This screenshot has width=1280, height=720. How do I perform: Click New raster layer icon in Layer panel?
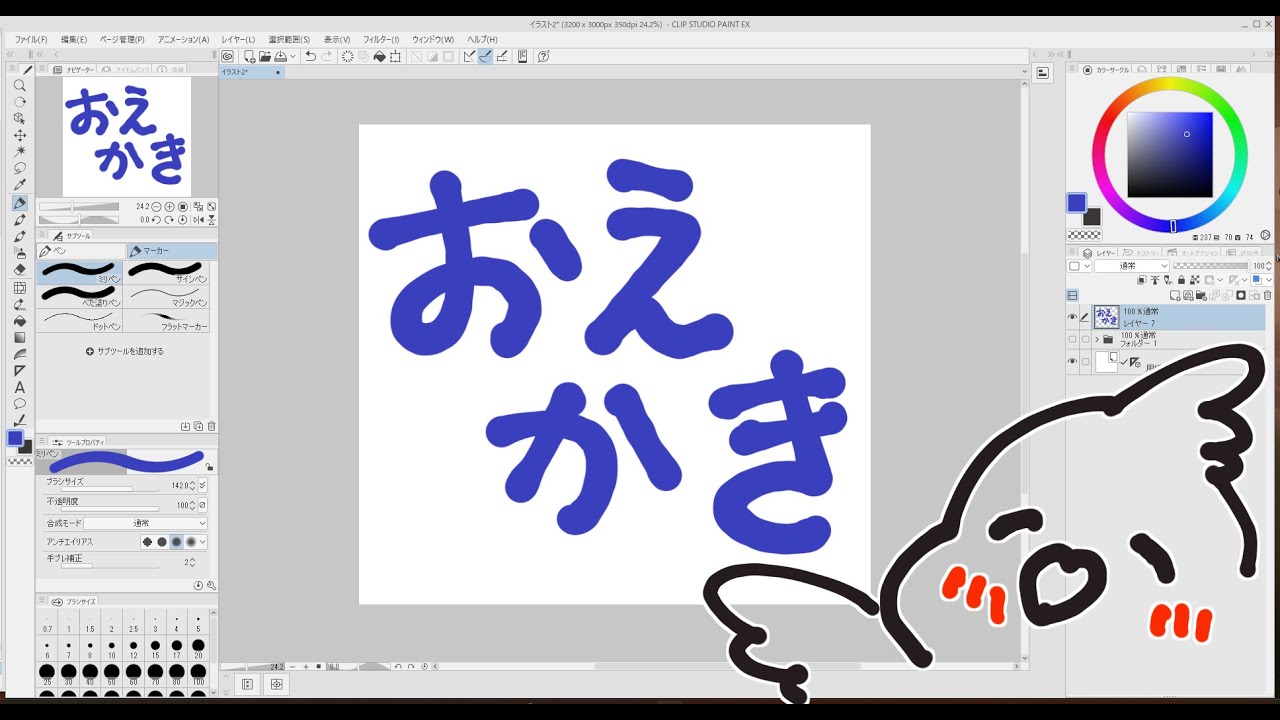pyautogui.click(x=1175, y=296)
